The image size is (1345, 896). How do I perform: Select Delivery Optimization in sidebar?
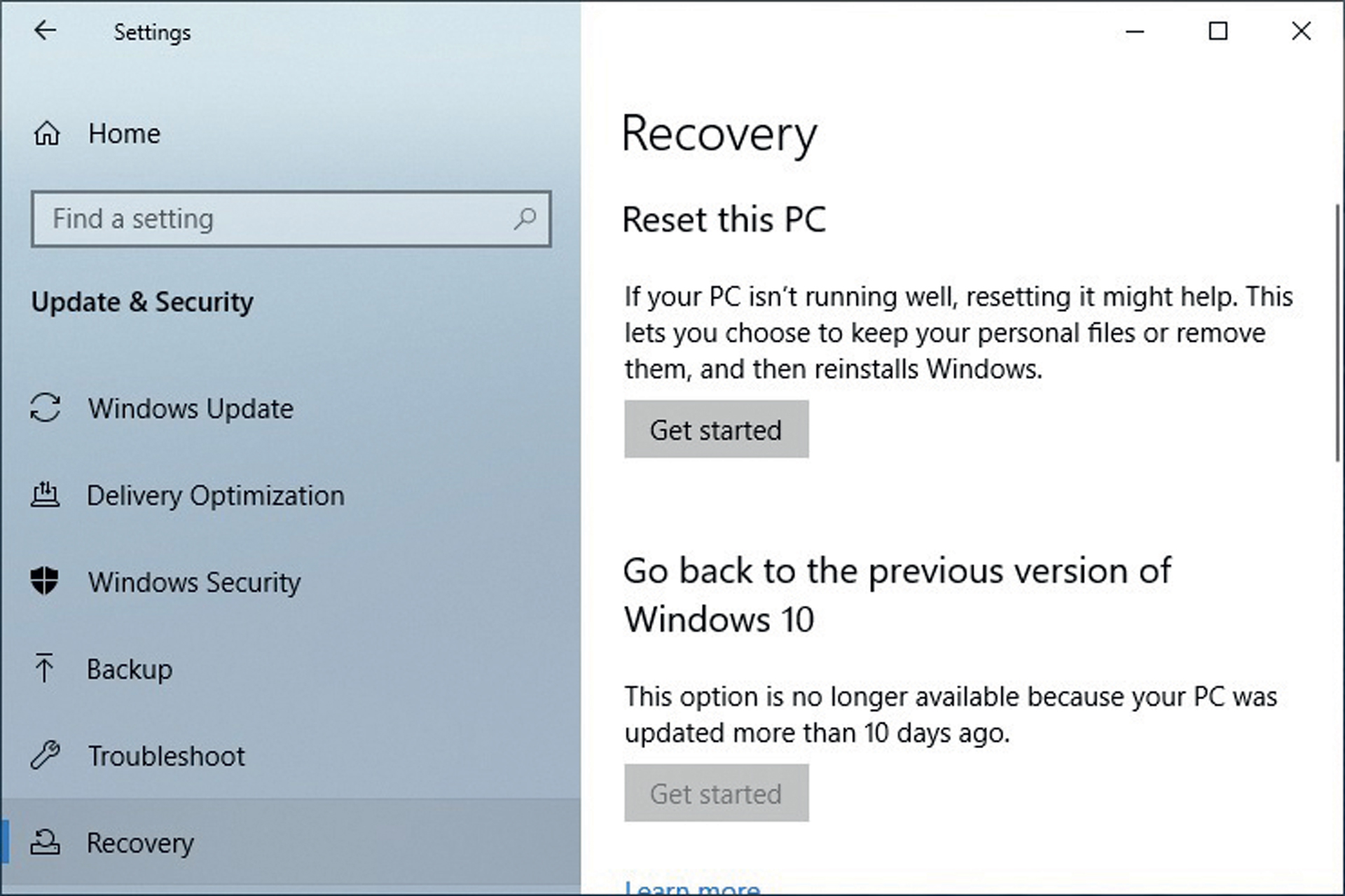click(215, 495)
